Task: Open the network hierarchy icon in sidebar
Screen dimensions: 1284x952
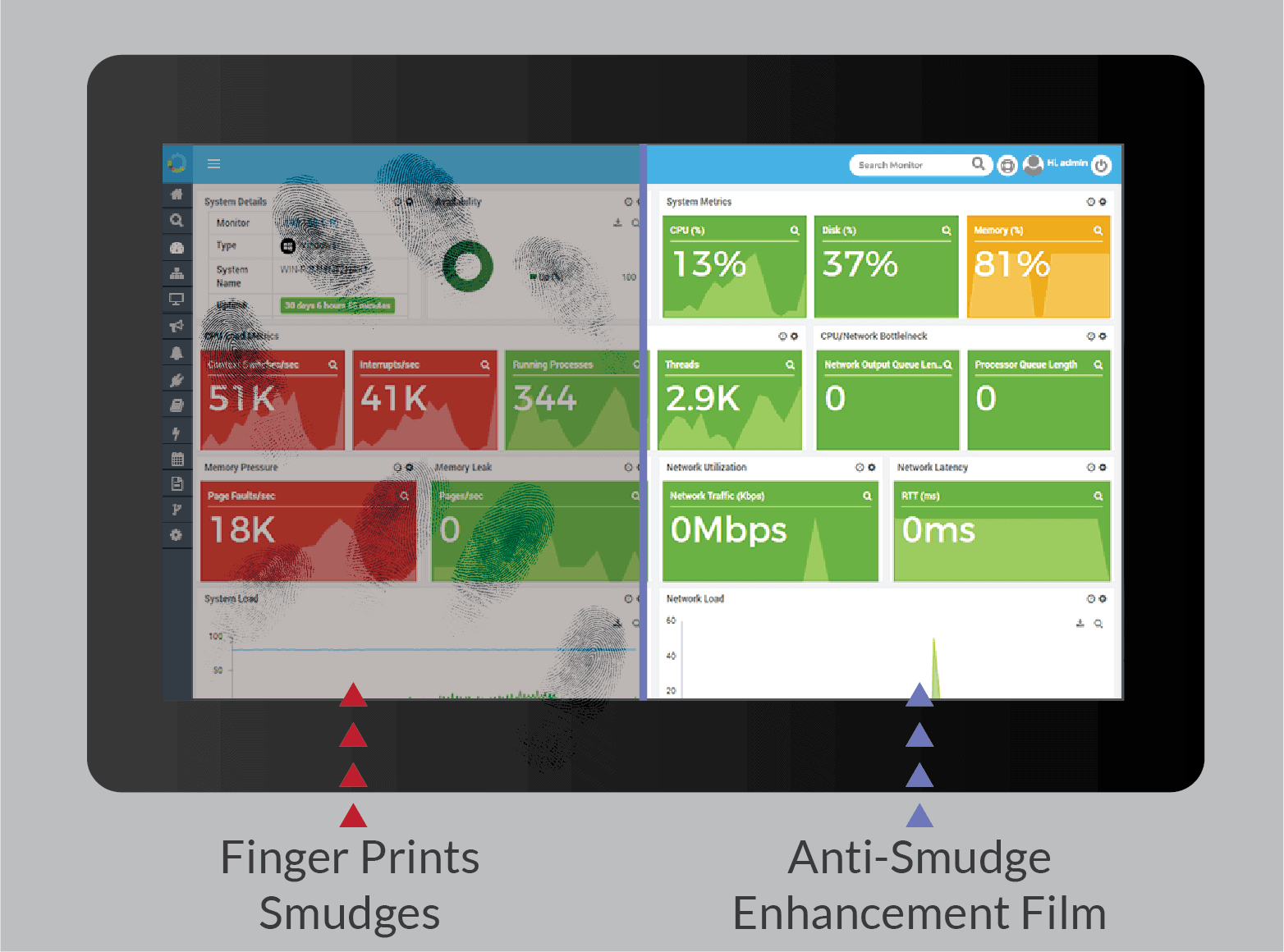Action: coord(176,273)
